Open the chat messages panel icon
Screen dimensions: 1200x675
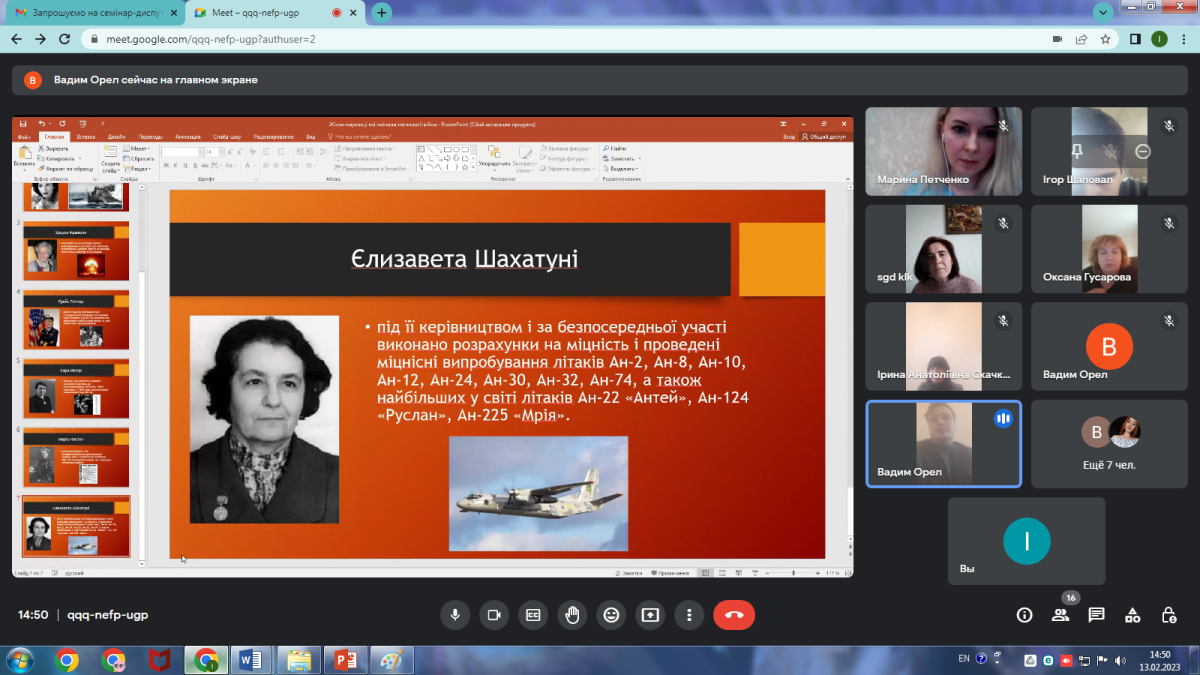[x=1096, y=615]
